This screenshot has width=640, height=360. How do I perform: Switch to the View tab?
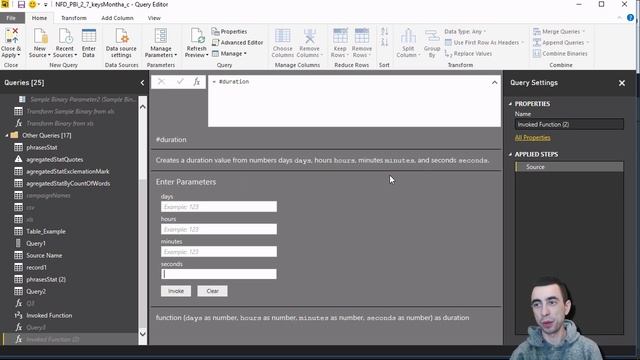pyautogui.click(x=154, y=18)
